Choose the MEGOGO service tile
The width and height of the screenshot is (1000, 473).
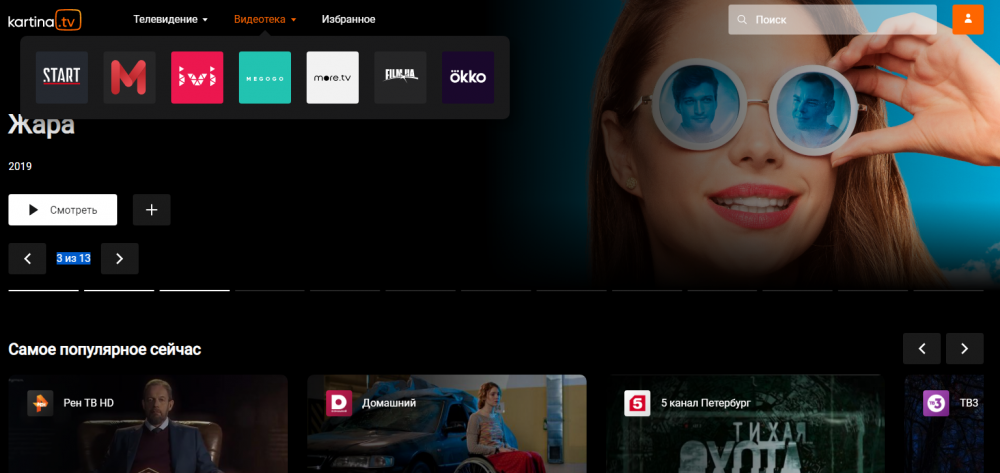[x=265, y=78]
